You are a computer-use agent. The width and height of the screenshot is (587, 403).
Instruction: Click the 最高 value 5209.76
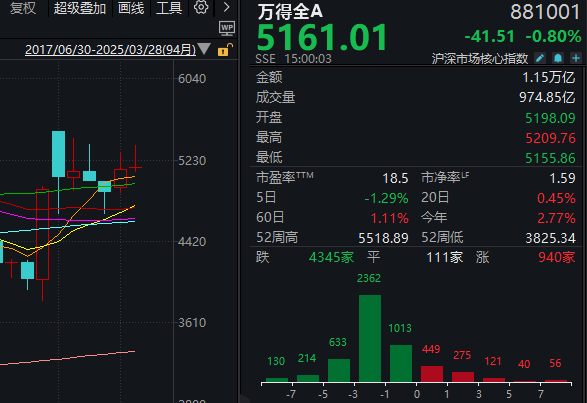[x=550, y=138]
